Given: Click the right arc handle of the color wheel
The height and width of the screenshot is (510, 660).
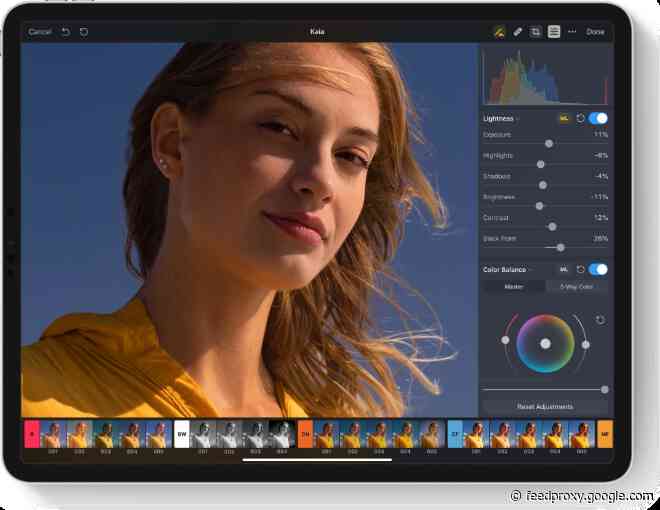Looking at the screenshot, I should coord(585,345).
